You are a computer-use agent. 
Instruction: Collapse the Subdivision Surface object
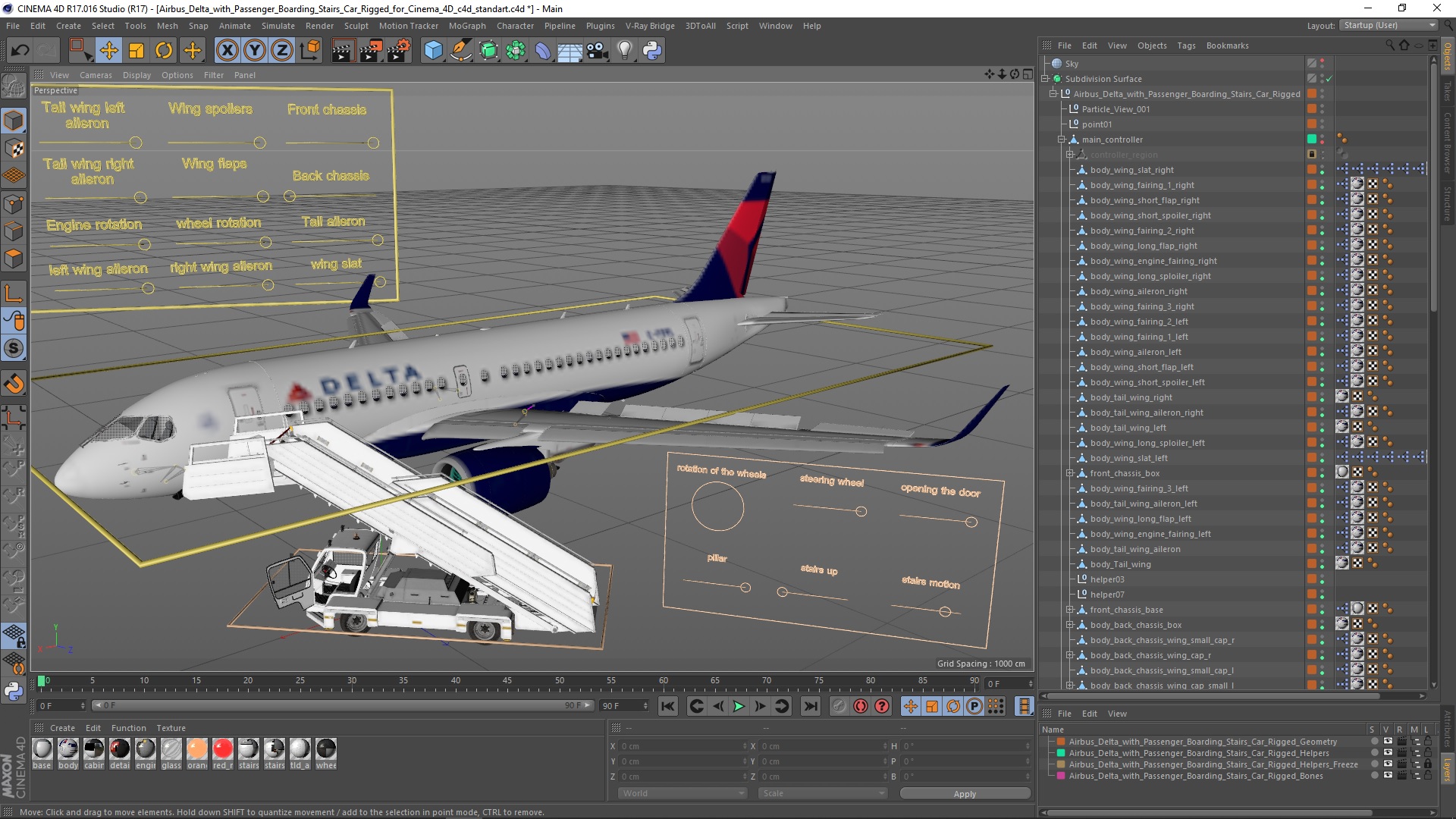coord(1044,79)
